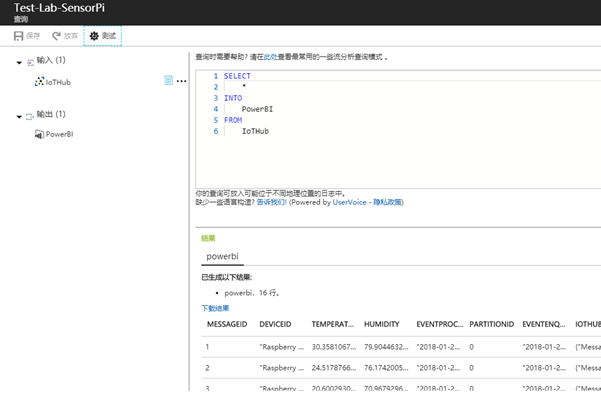The image size is (601, 393).
Task: Open the sample data document icon beside IoTHub
Action: [x=168, y=80]
